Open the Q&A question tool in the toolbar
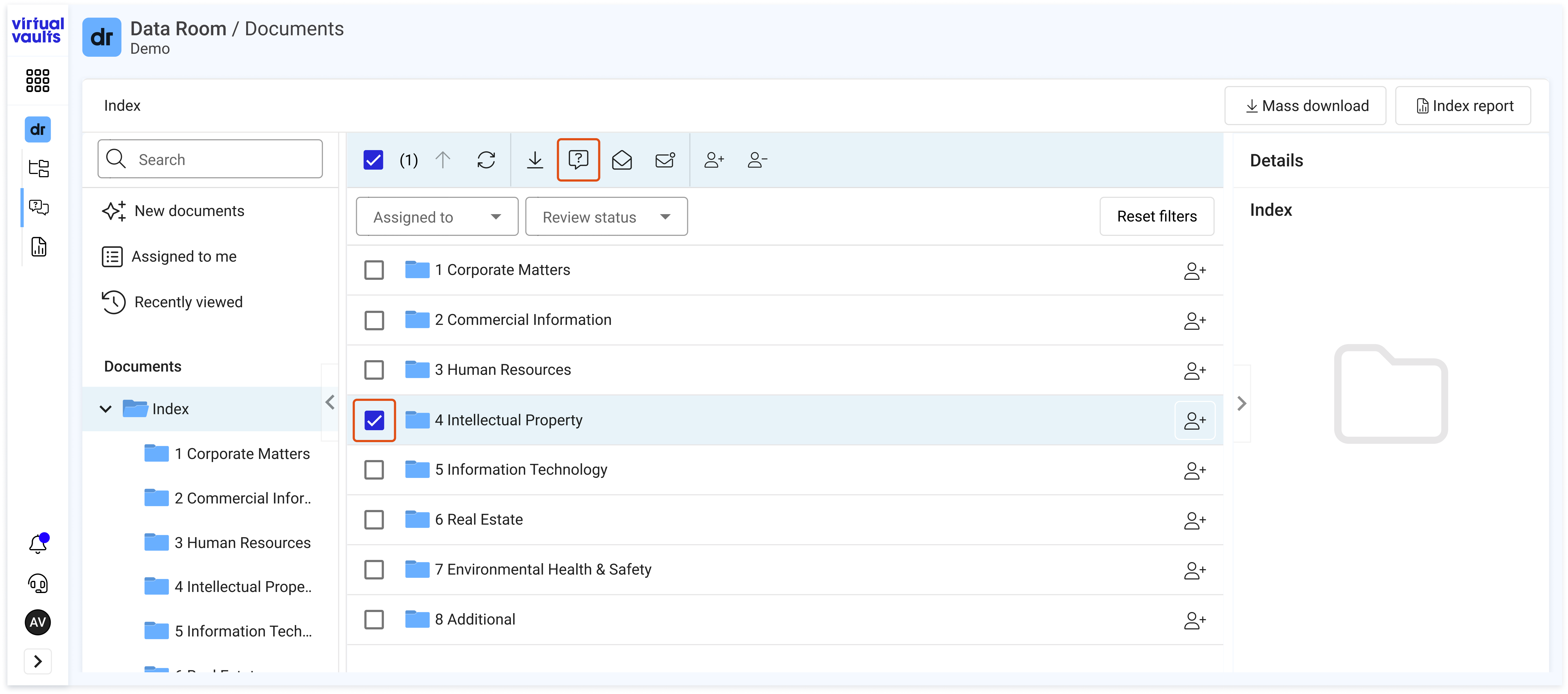Viewport: 1568px width, 694px height. pyautogui.click(x=578, y=160)
